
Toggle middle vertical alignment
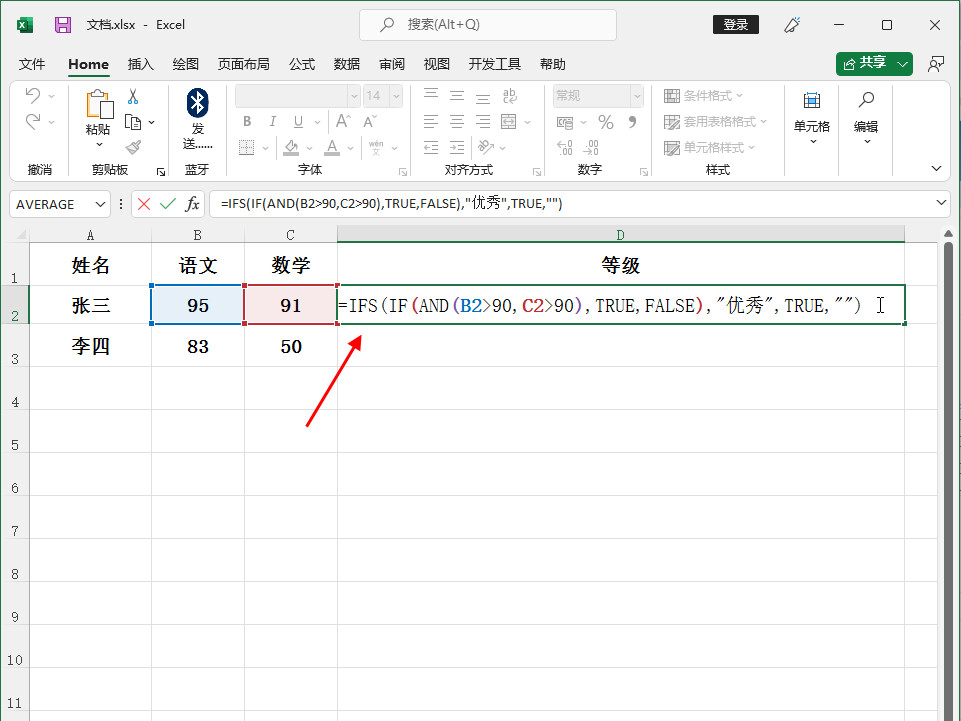[457, 96]
